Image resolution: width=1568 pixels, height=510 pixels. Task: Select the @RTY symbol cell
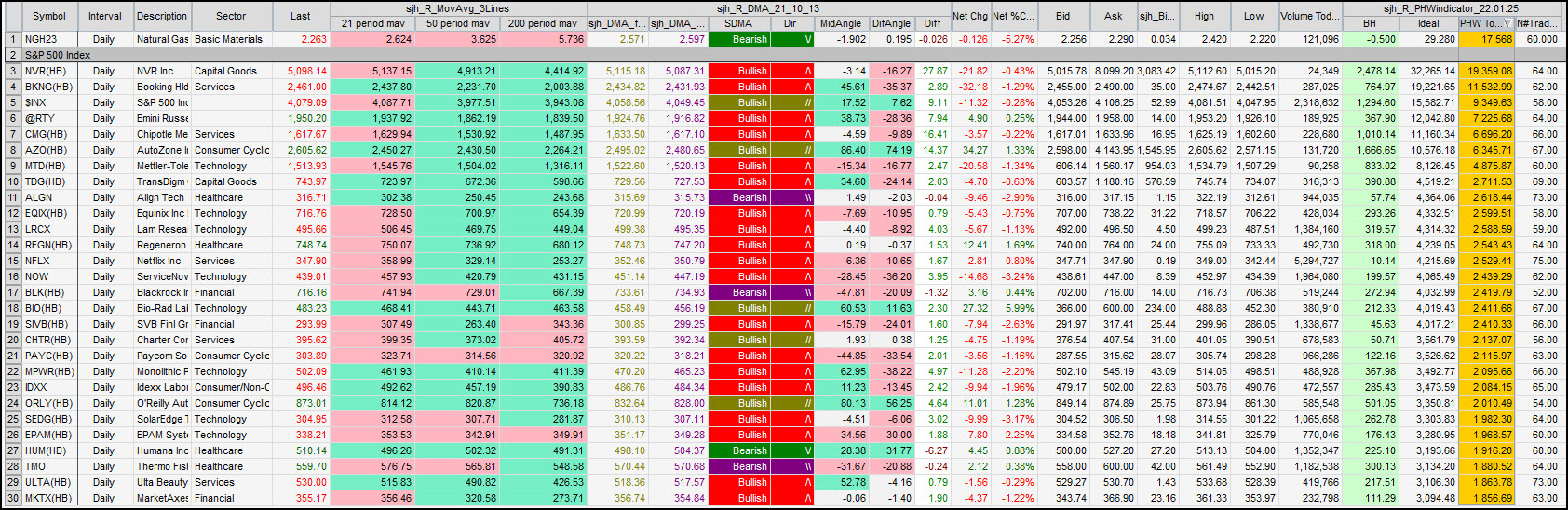click(48, 118)
